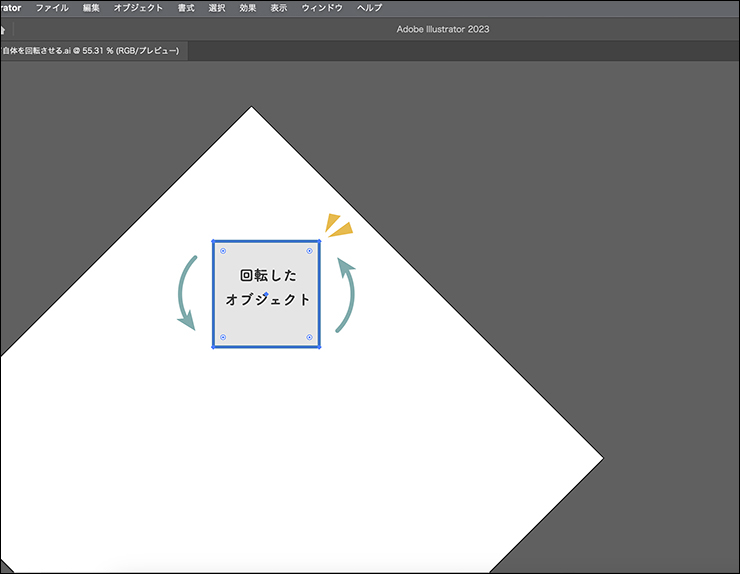Open the 表示 menu
Screen dimensions: 740x574
[x=278, y=7]
